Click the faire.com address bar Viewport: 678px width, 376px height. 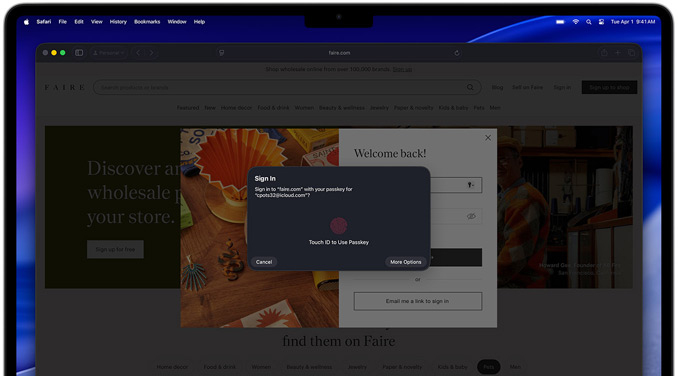click(x=339, y=53)
